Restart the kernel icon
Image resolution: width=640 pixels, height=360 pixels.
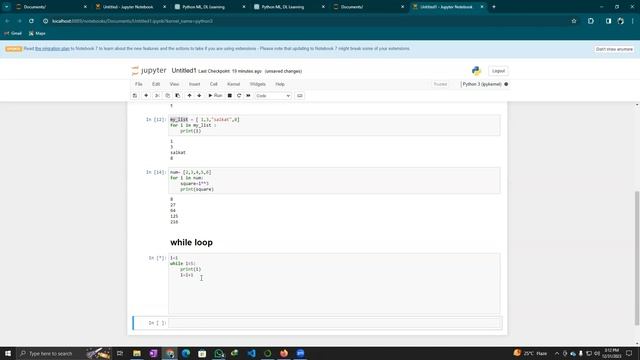point(239,96)
